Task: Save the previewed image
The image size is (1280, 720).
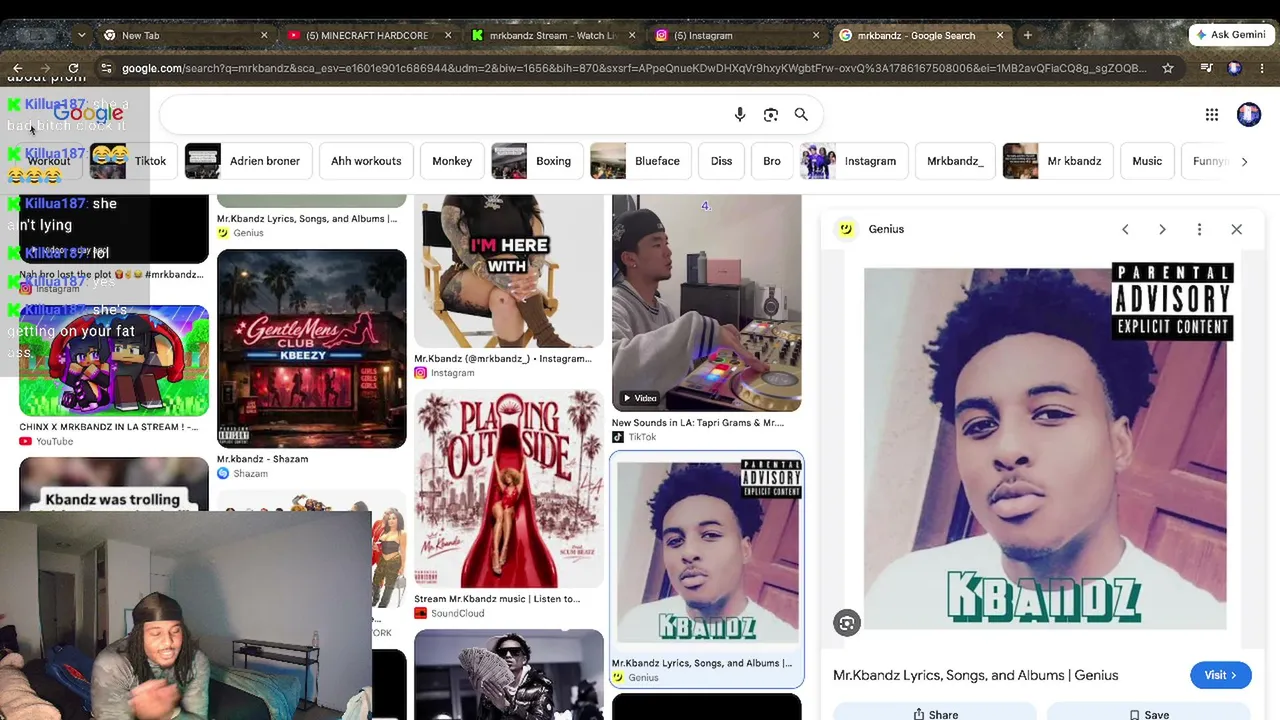Action: (1149, 714)
